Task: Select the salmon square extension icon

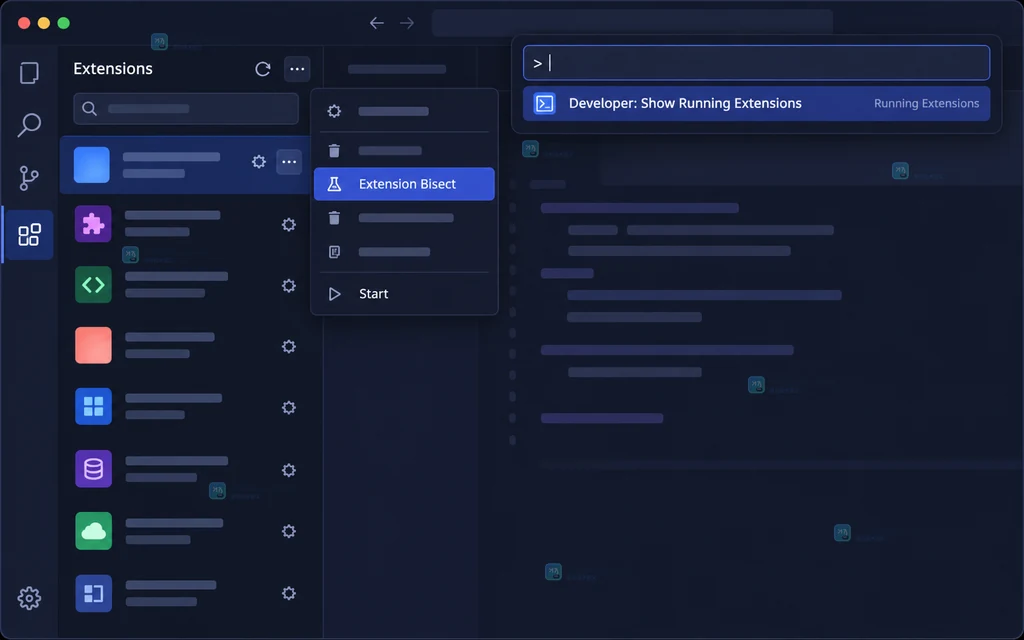Action: [93, 345]
